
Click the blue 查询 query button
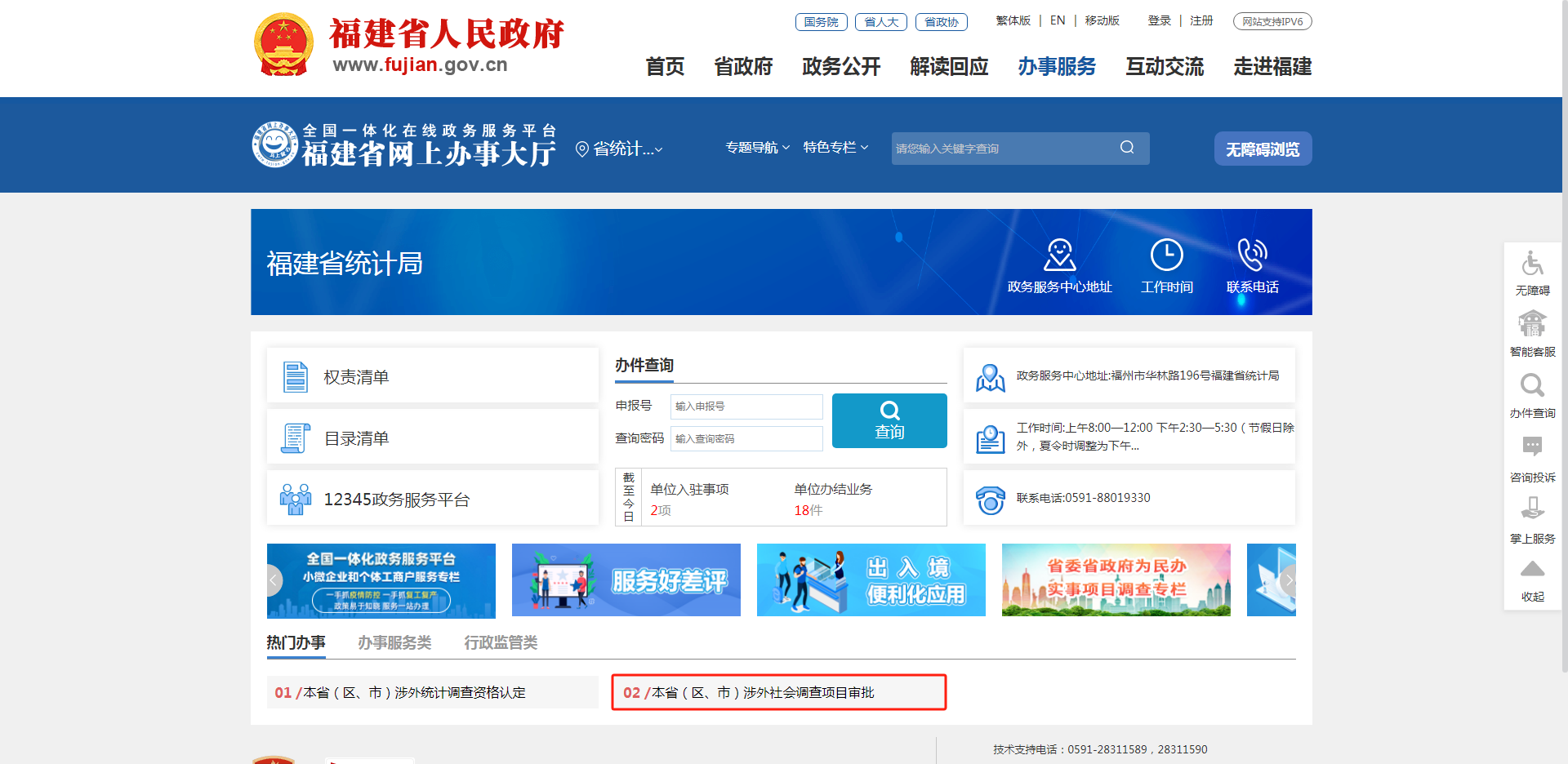(x=889, y=420)
